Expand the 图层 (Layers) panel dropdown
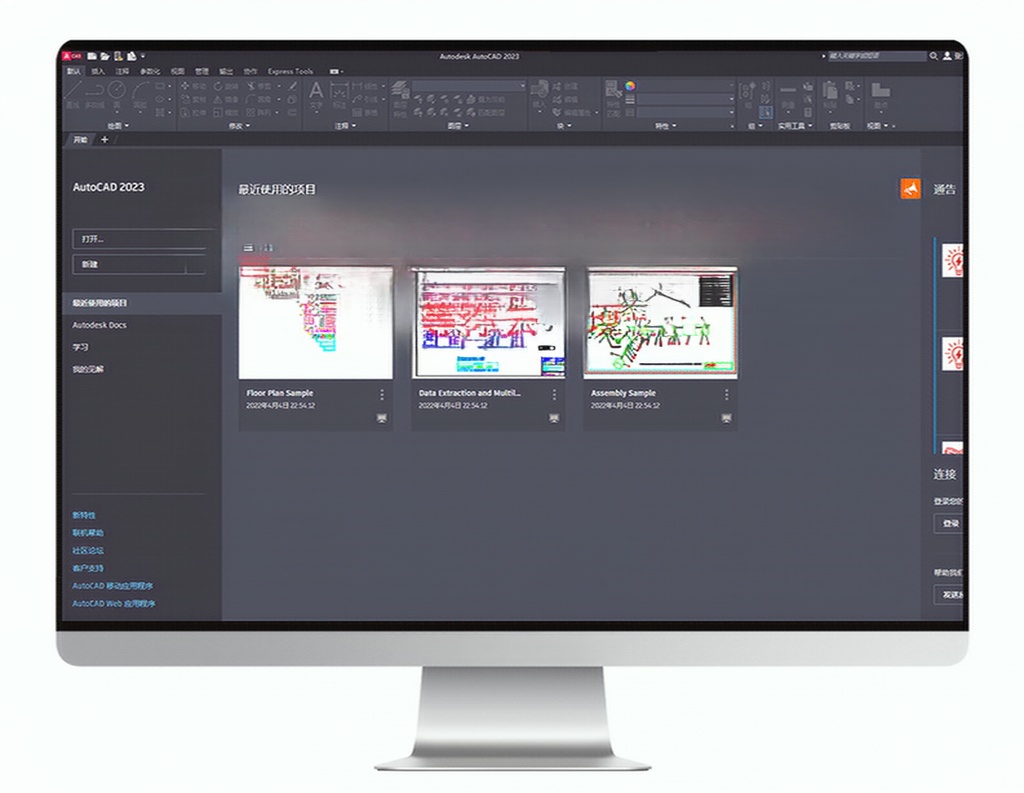The width and height of the screenshot is (1024, 793). 458,125
